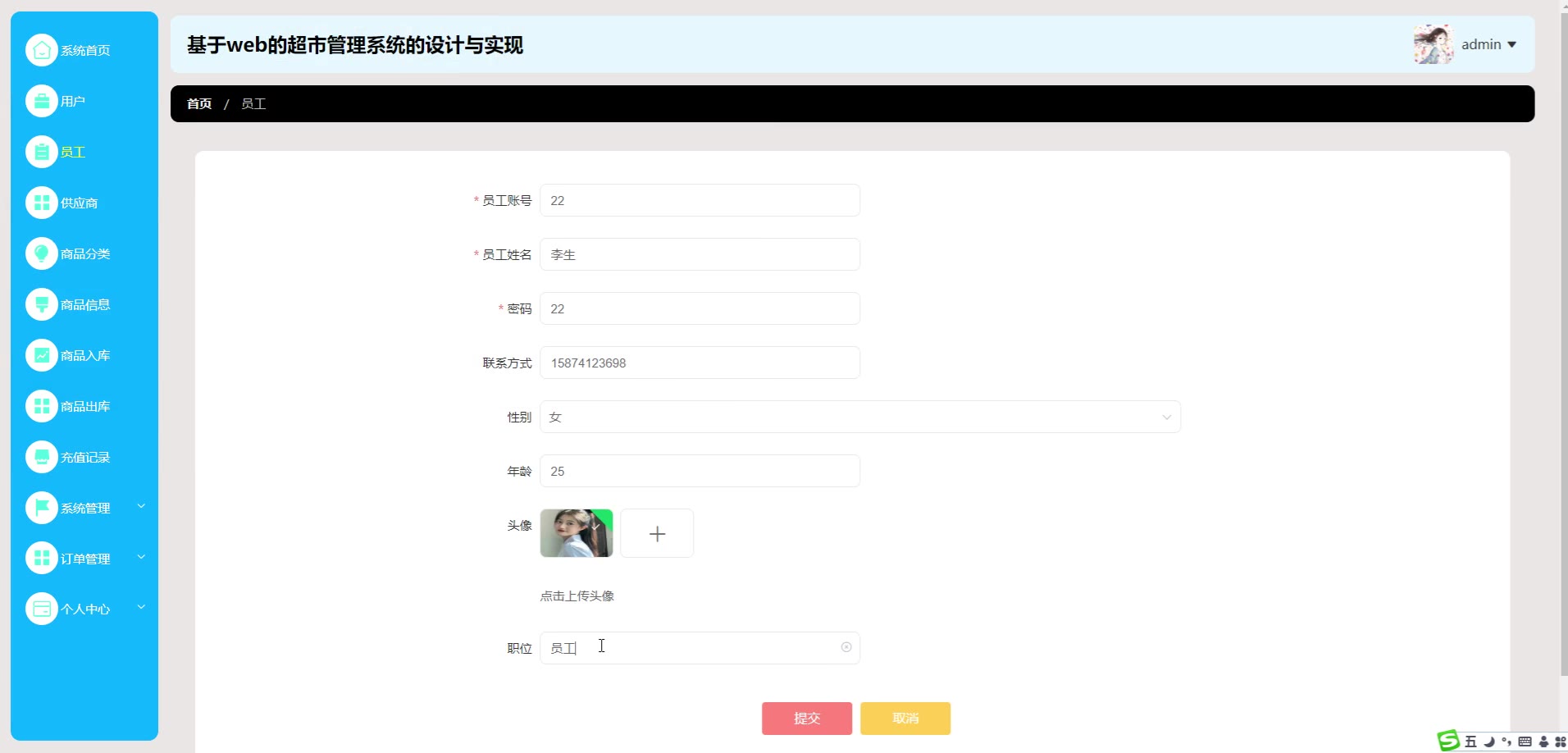Click the Sogou S input method icon
Screen dimensions: 1568x753
tap(1449, 741)
